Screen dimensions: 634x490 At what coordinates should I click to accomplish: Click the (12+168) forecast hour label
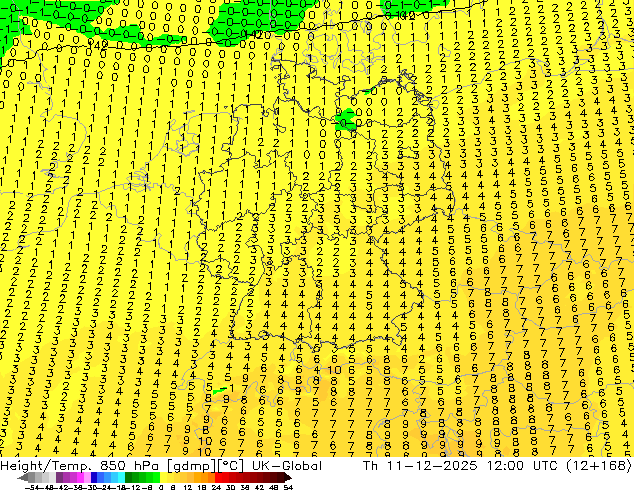[599, 466]
